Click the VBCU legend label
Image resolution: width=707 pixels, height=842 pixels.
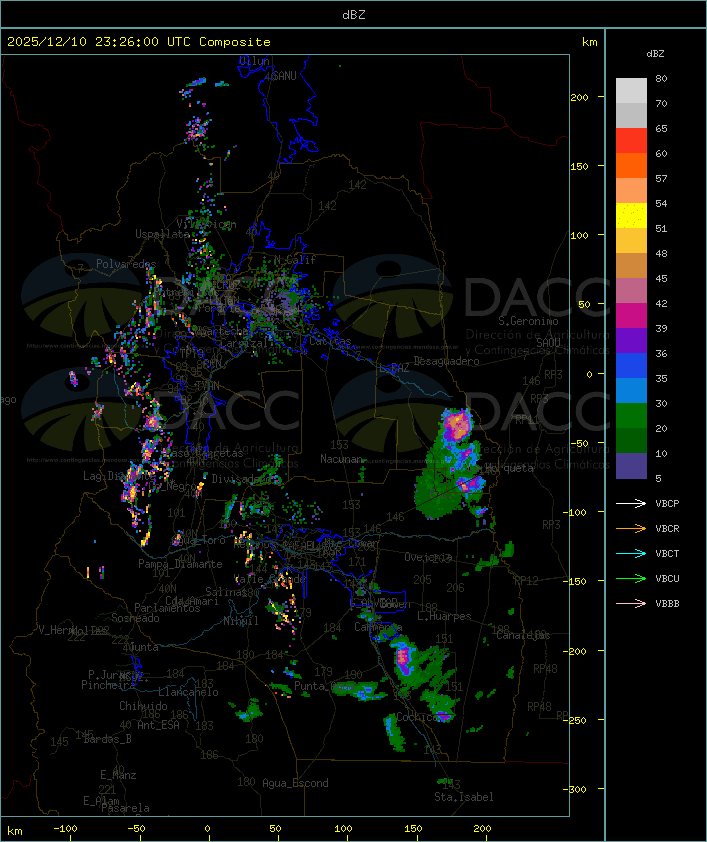(667, 578)
